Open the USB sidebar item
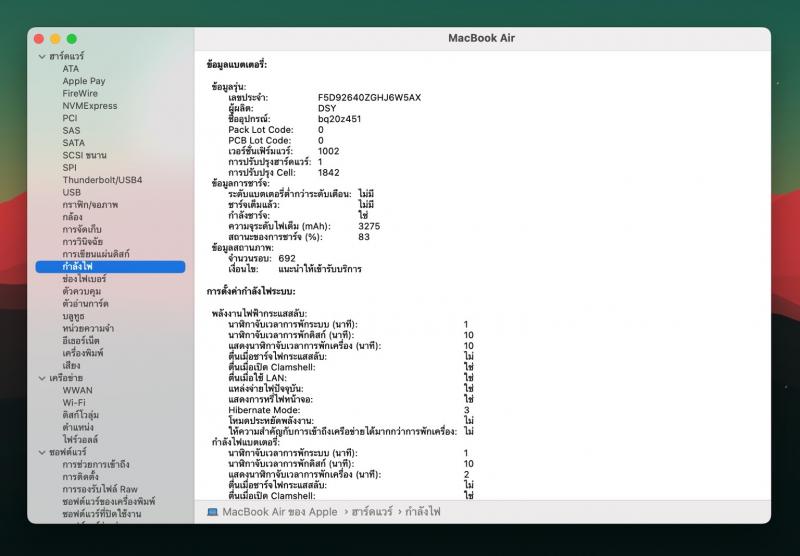The image size is (800, 556). (x=71, y=192)
